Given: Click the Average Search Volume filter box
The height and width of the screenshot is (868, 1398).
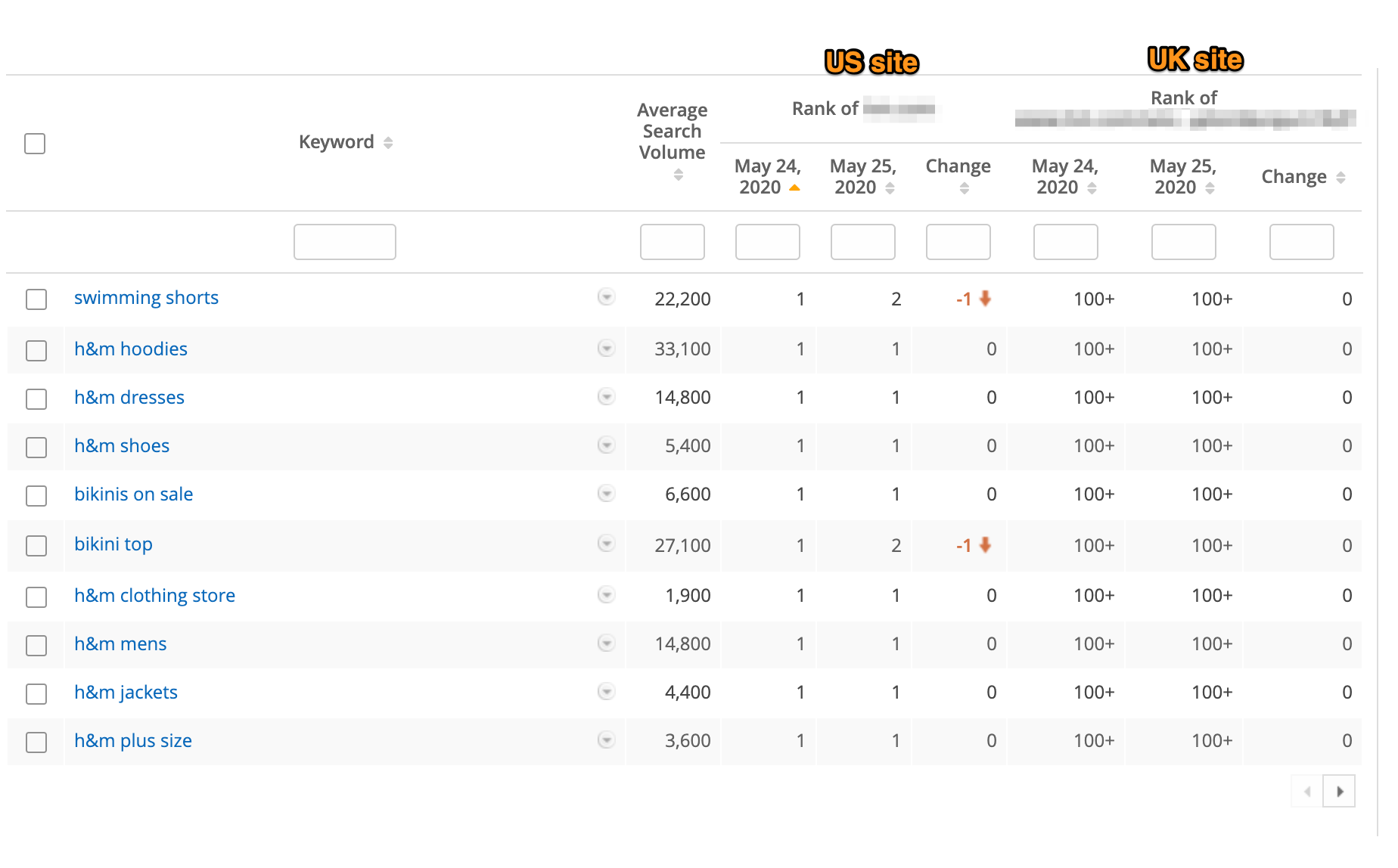Looking at the screenshot, I should [x=673, y=242].
